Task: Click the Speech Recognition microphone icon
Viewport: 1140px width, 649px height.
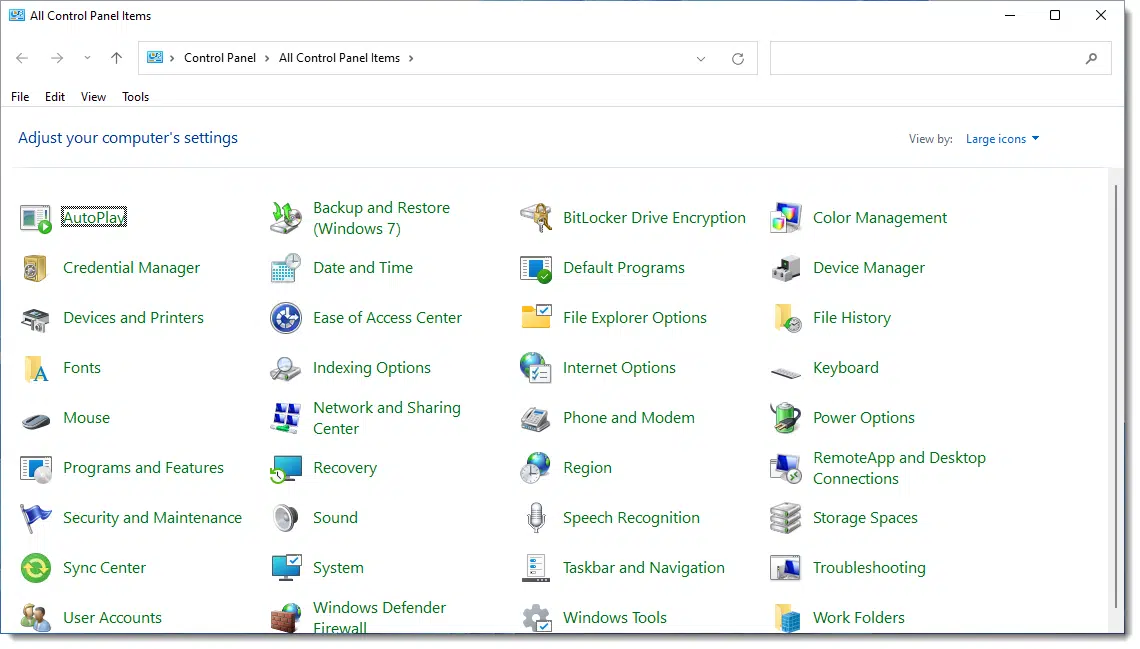Action: [x=536, y=518]
